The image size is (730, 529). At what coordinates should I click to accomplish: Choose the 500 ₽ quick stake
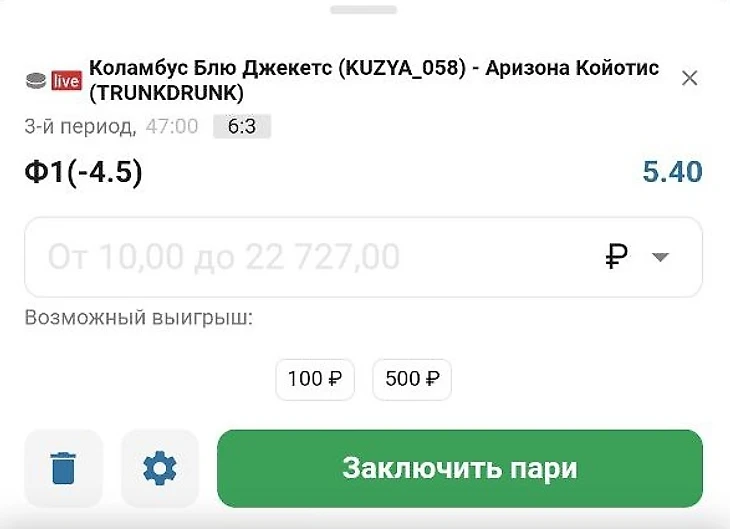412,379
